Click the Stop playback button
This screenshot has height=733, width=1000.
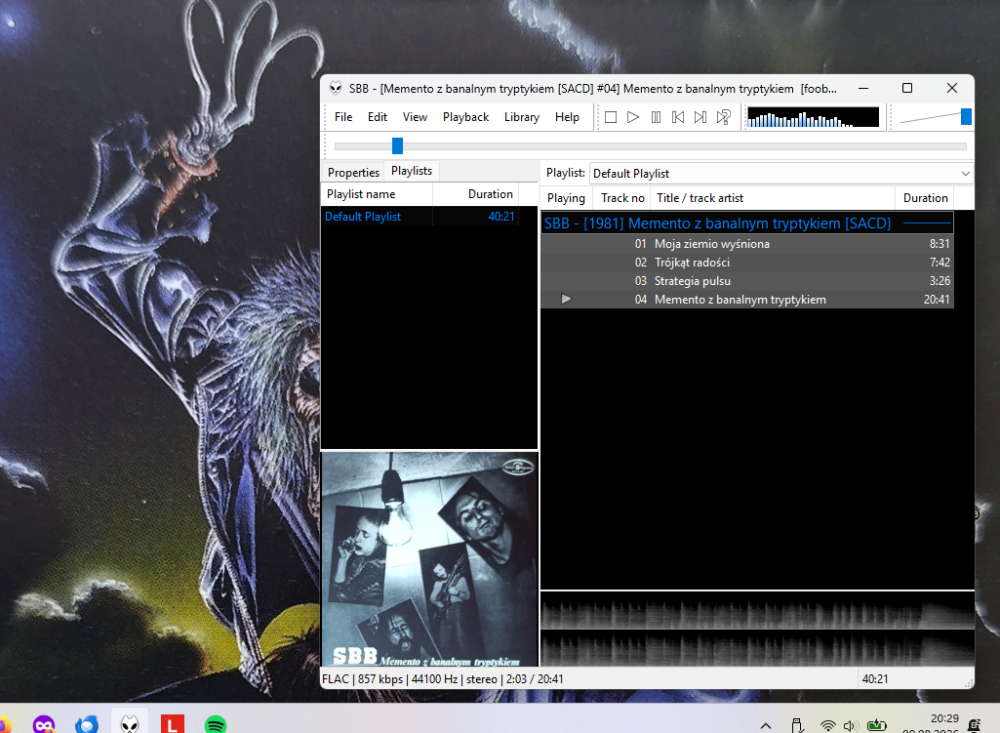[x=610, y=117]
